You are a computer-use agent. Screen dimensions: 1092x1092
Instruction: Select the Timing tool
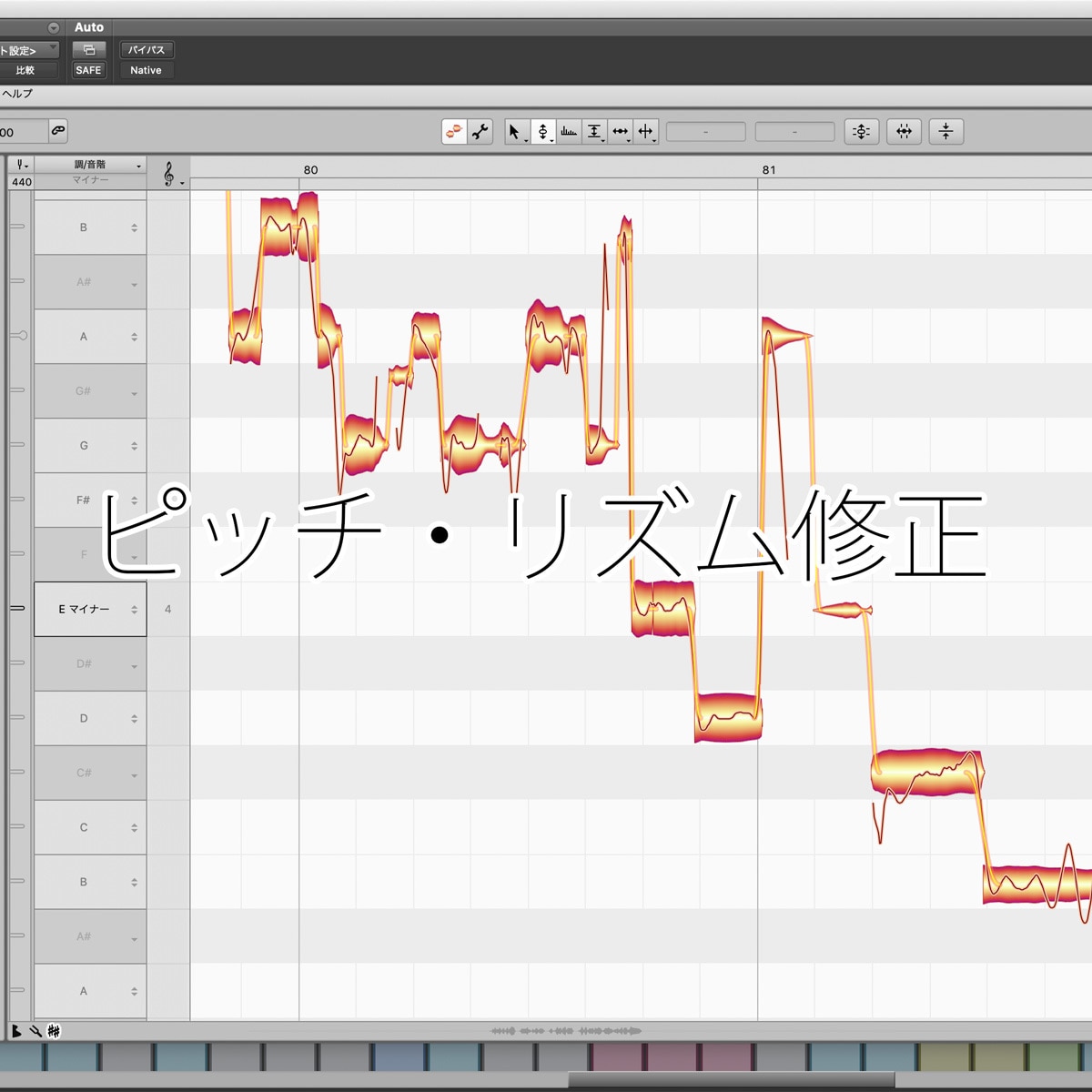620,132
